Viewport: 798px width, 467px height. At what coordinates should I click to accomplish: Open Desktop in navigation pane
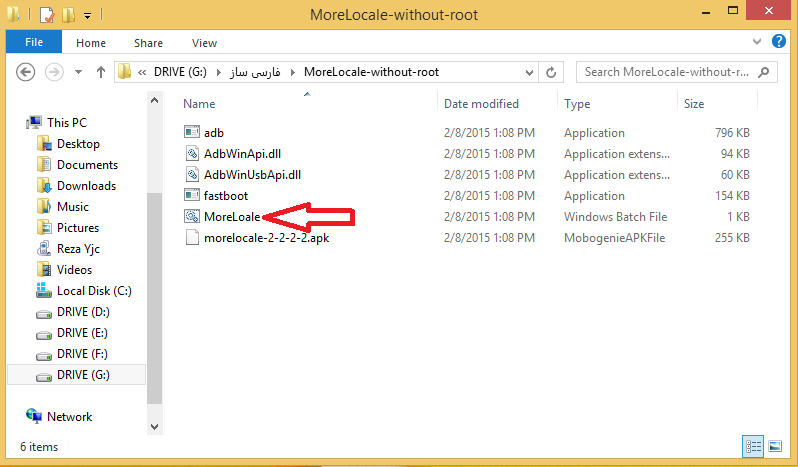(x=78, y=144)
